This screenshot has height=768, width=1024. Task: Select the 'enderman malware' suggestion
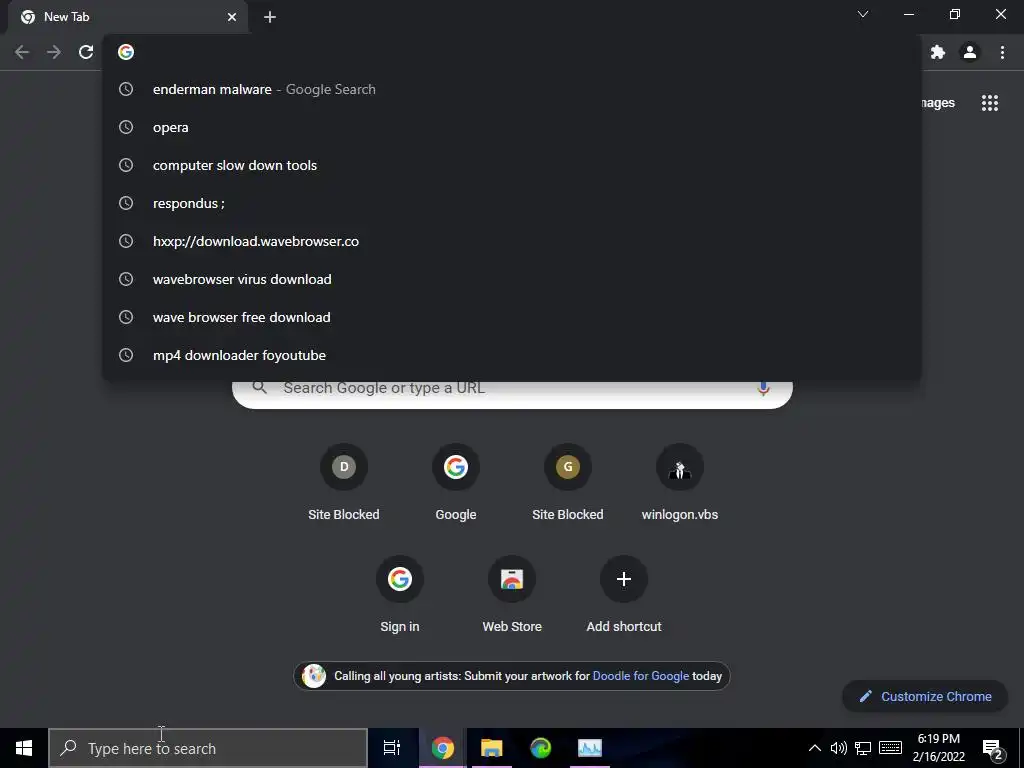512,89
